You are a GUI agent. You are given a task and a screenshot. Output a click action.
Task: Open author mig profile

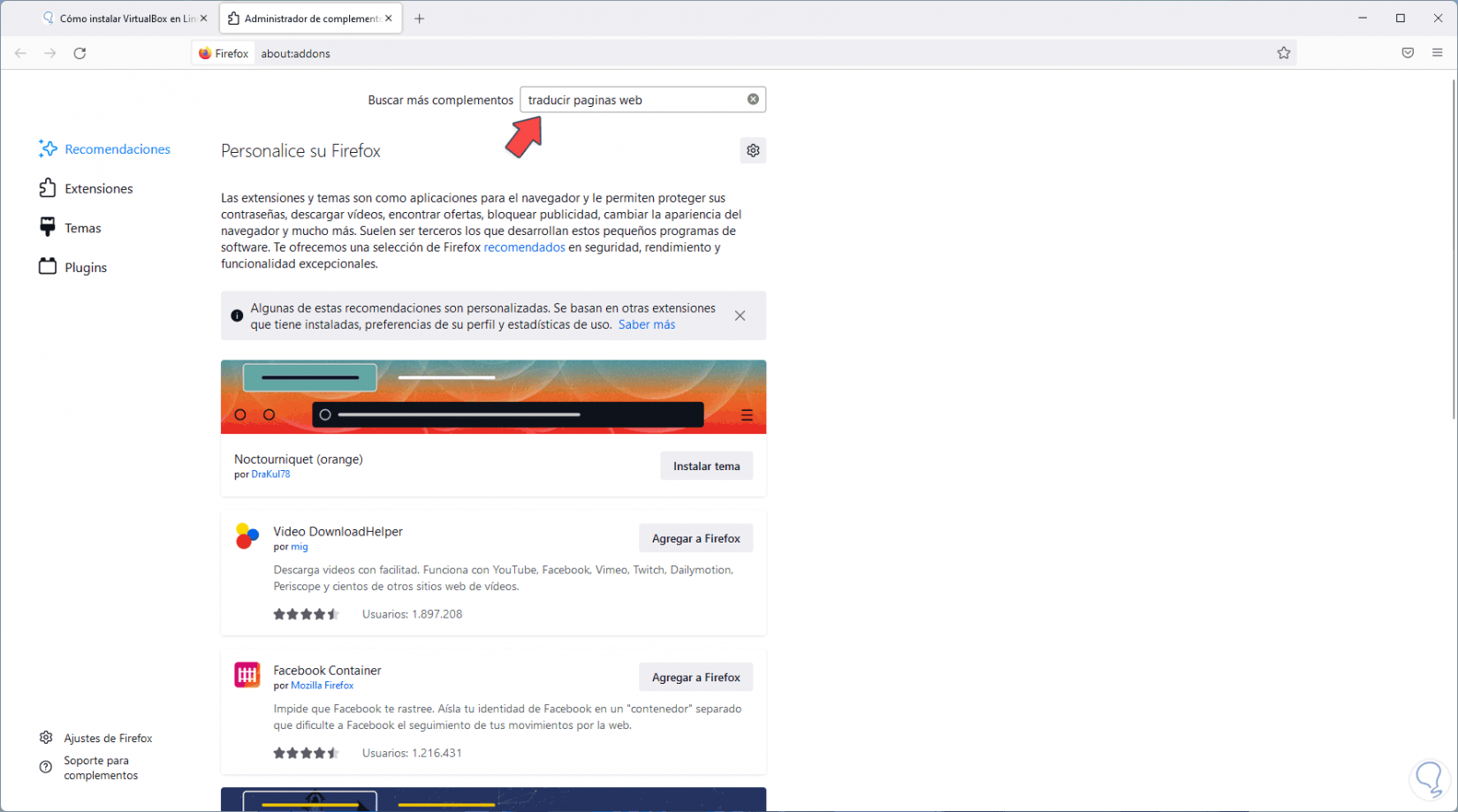coord(300,547)
